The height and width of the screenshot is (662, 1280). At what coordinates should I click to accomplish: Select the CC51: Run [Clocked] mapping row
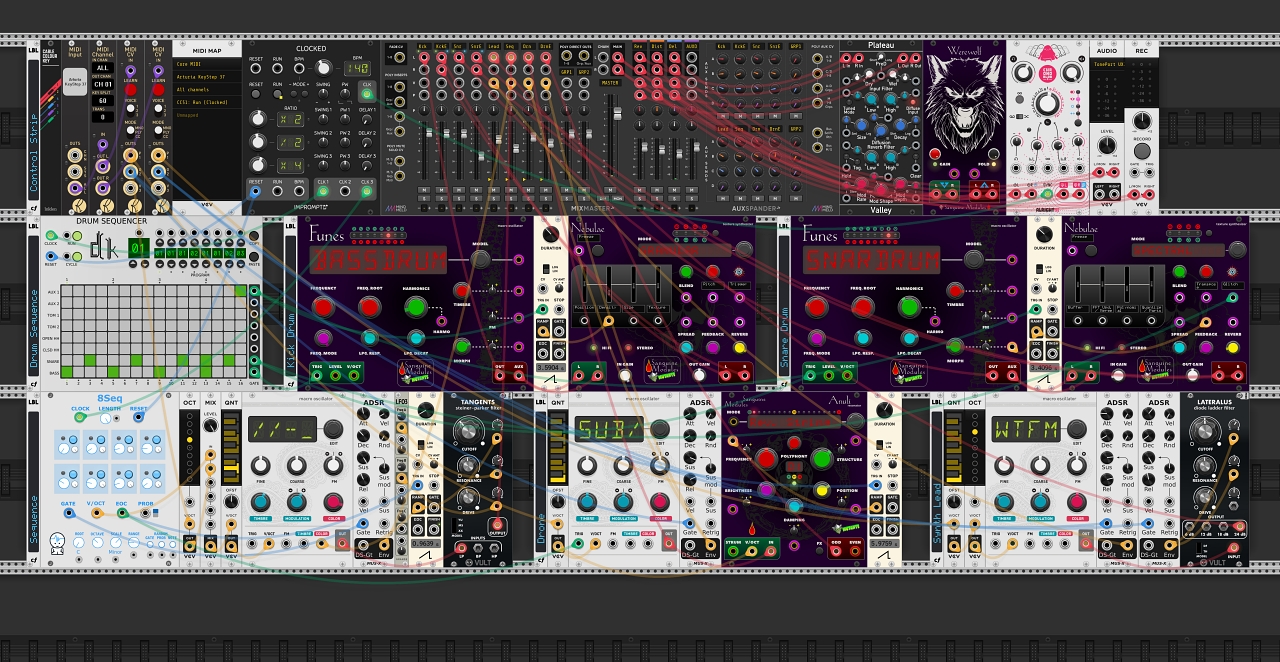(208, 102)
